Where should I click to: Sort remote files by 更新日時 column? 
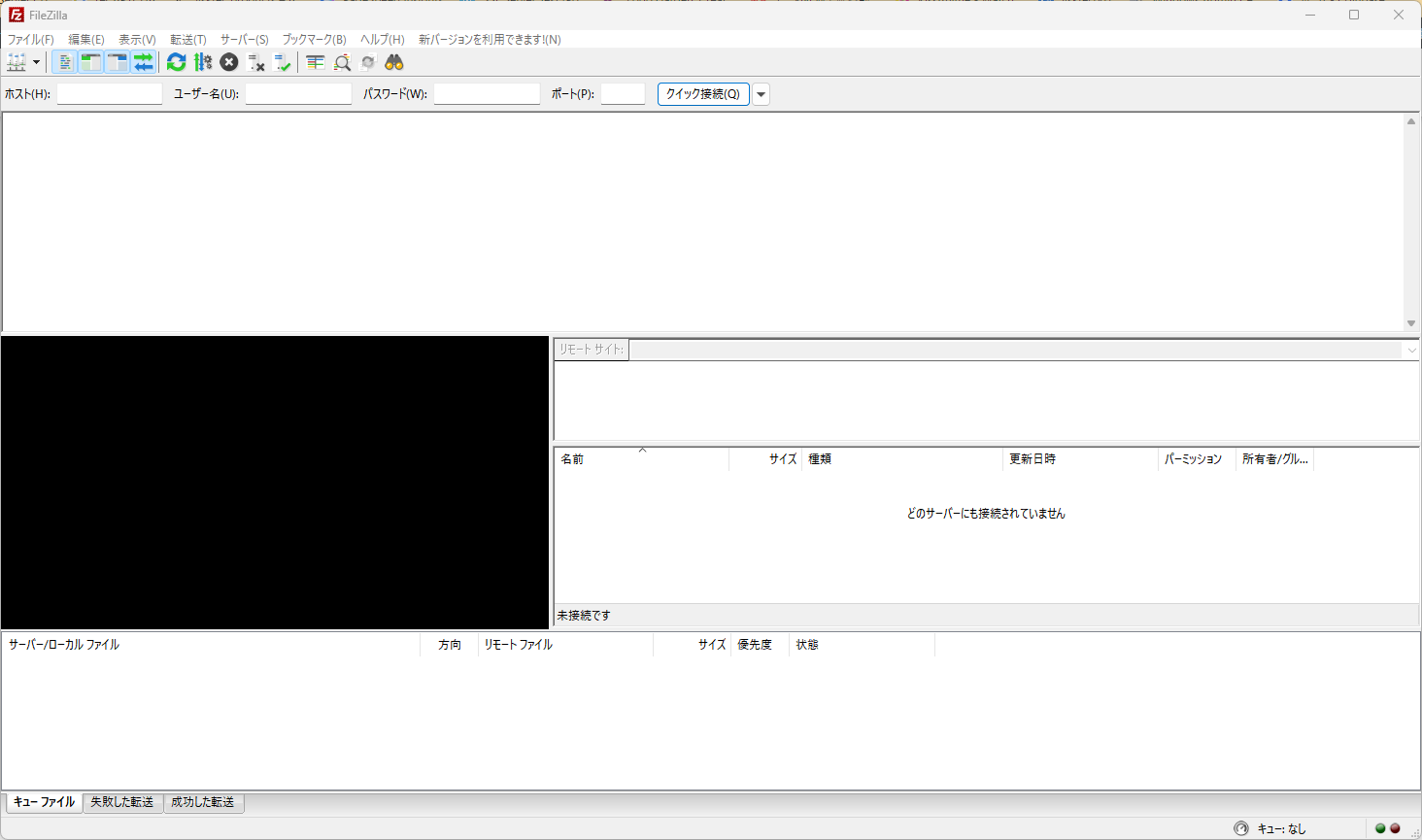pos(1080,459)
